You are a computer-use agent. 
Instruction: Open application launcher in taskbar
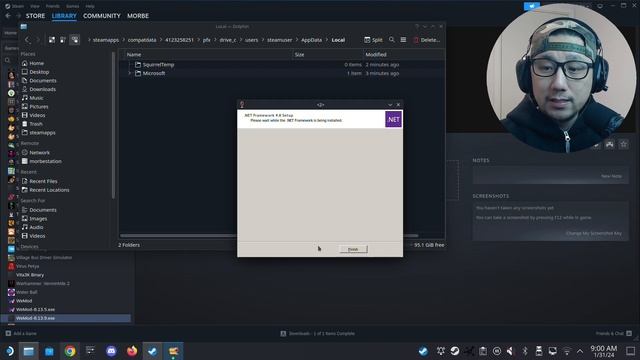(x=9, y=351)
